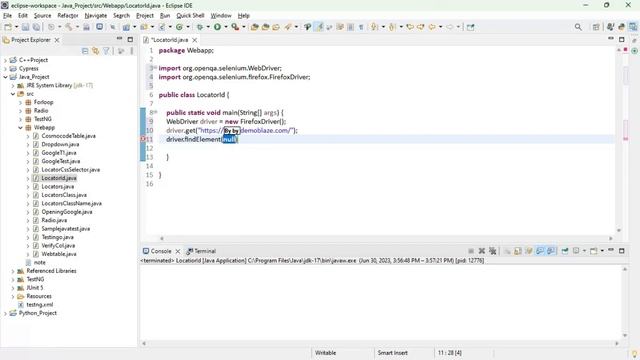This screenshot has height=360, width=640.
Task: Click the Console horizontal scrollbar
Action: 380,344
